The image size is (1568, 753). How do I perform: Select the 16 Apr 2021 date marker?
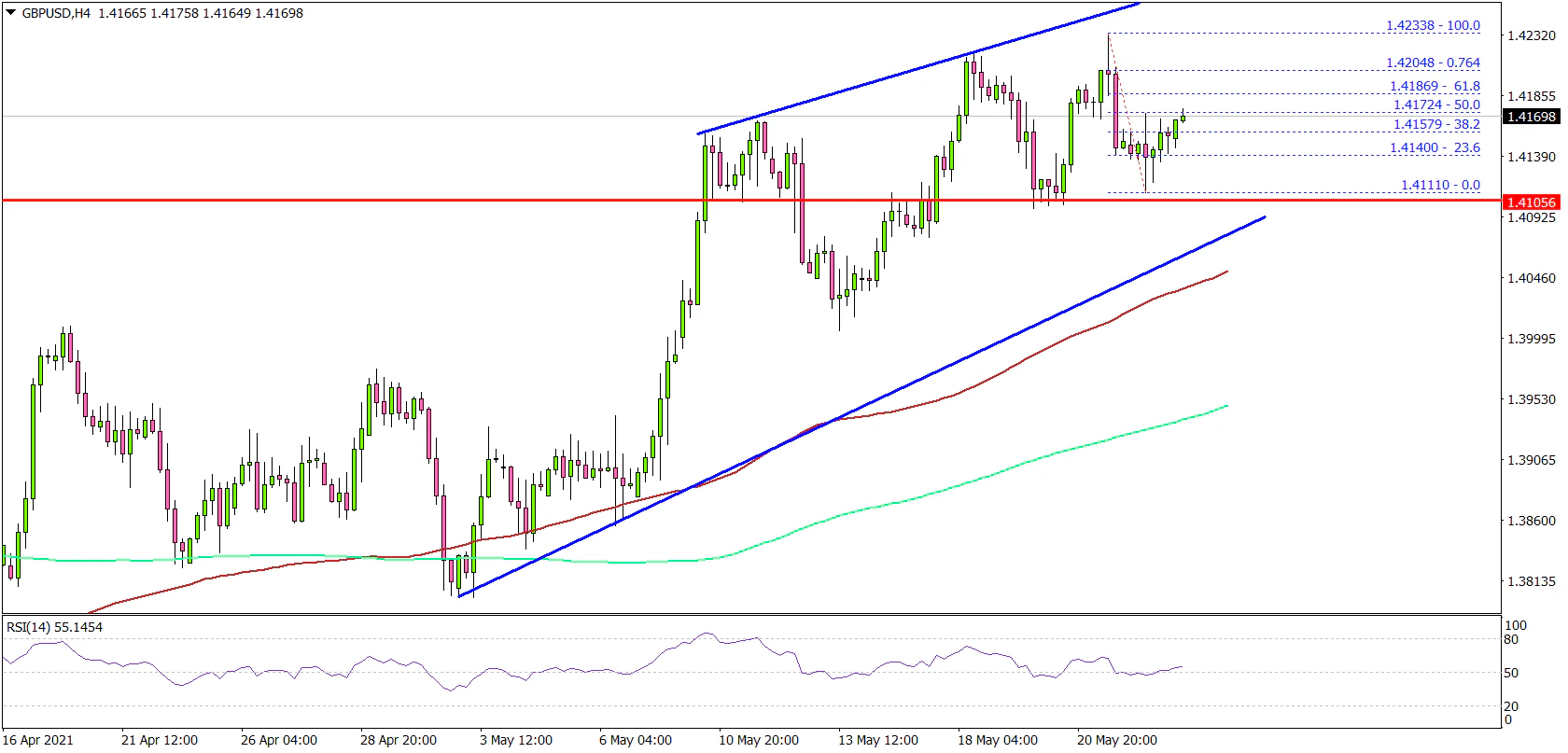tap(38, 740)
